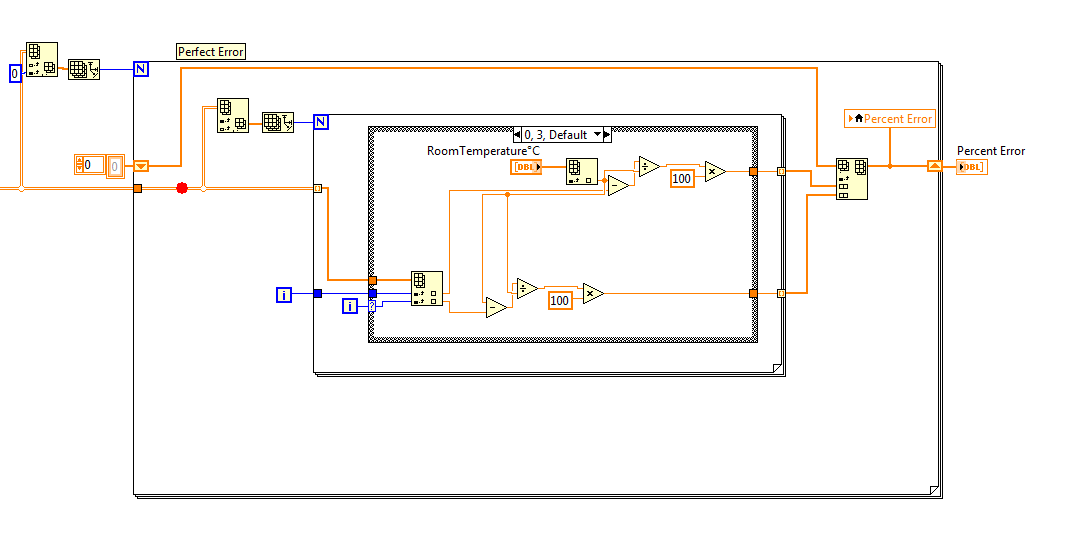
Task: Select the greyed array constant element 0
Action: 115,166
